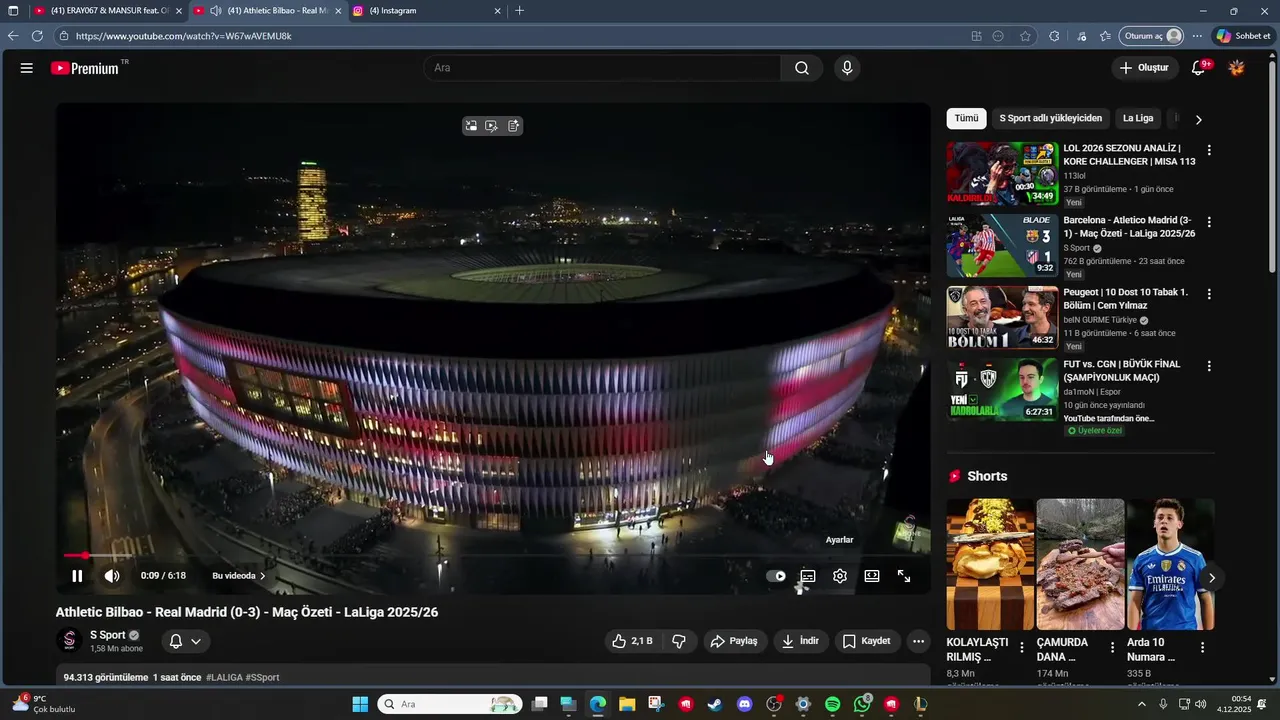Open a new browser tab with plus
Screen dimensions: 1280x720
pos(519,11)
